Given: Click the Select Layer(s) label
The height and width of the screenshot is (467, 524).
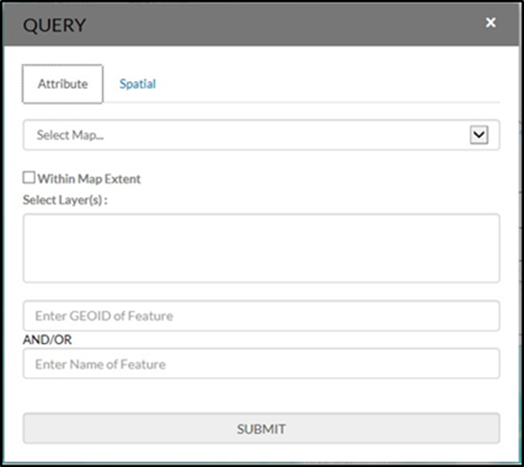Looking at the screenshot, I should click(x=65, y=200).
